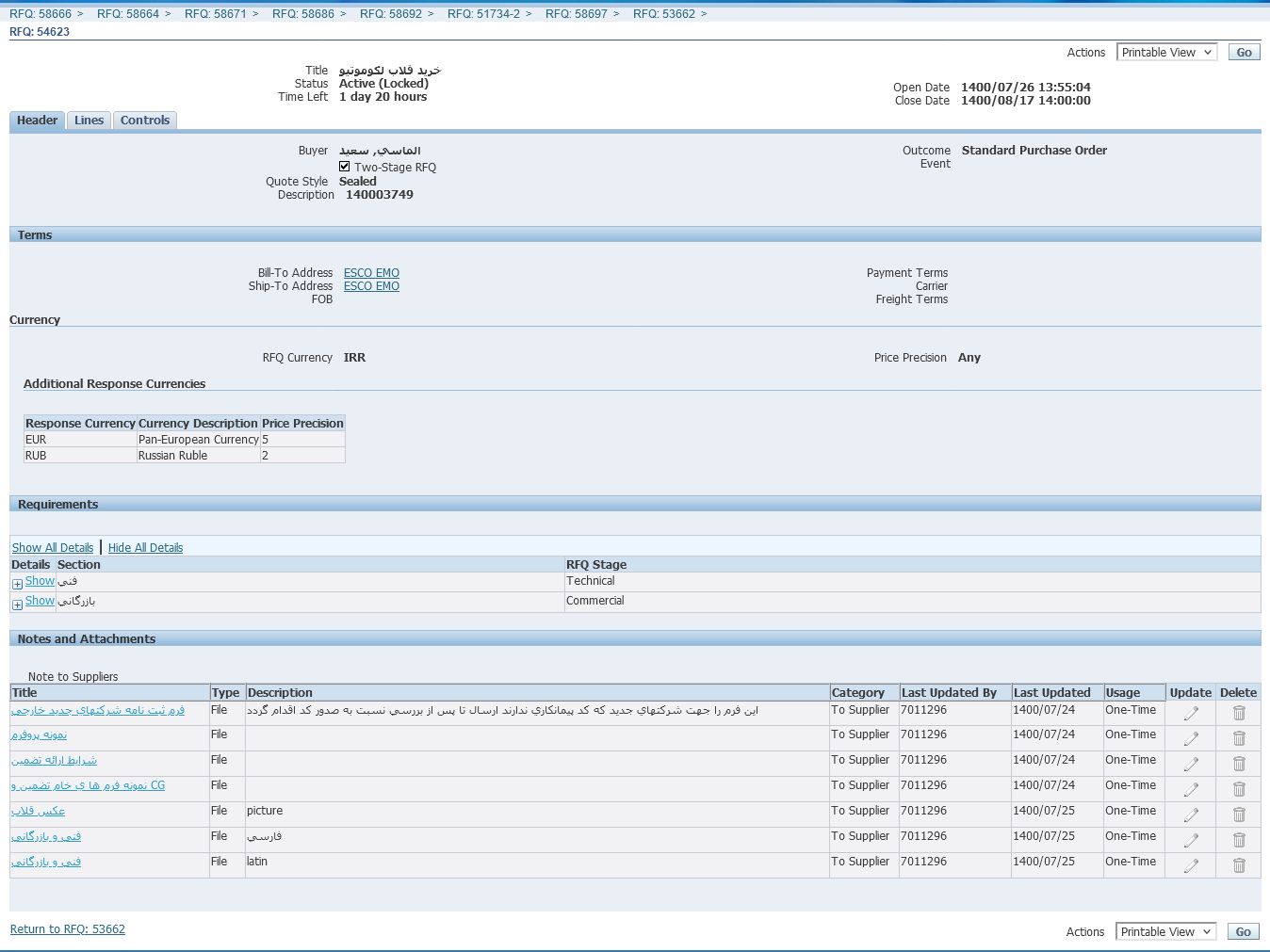Image resolution: width=1270 pixels, height=952 pixels.
Task: Open breadcrumb RFQ: 58664
Action: click(x=128, y=14)
